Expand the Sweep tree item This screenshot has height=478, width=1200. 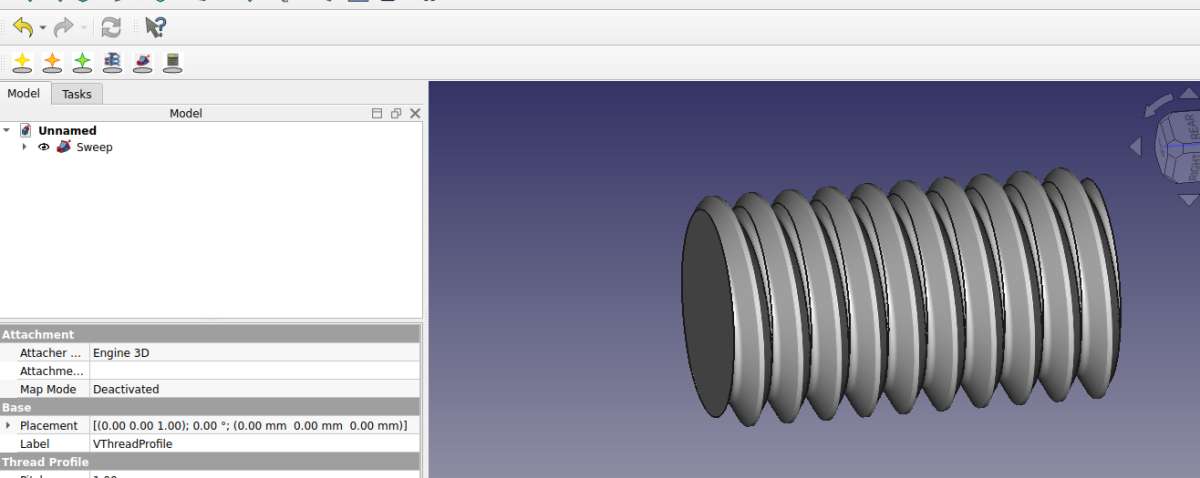point(24,147)
